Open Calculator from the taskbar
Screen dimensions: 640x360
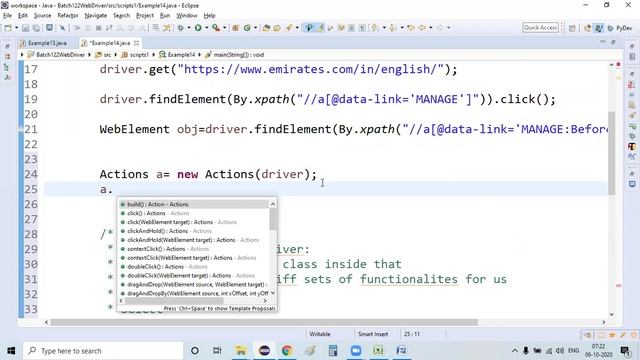click(x=333, y=350)
